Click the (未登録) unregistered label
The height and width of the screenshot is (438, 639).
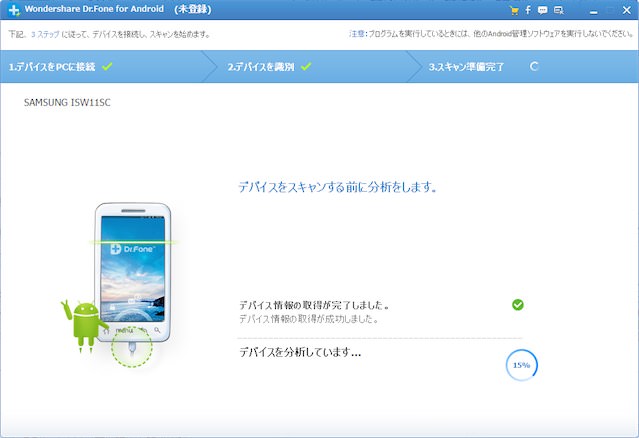pyautogui.click(x=193, y=9)
